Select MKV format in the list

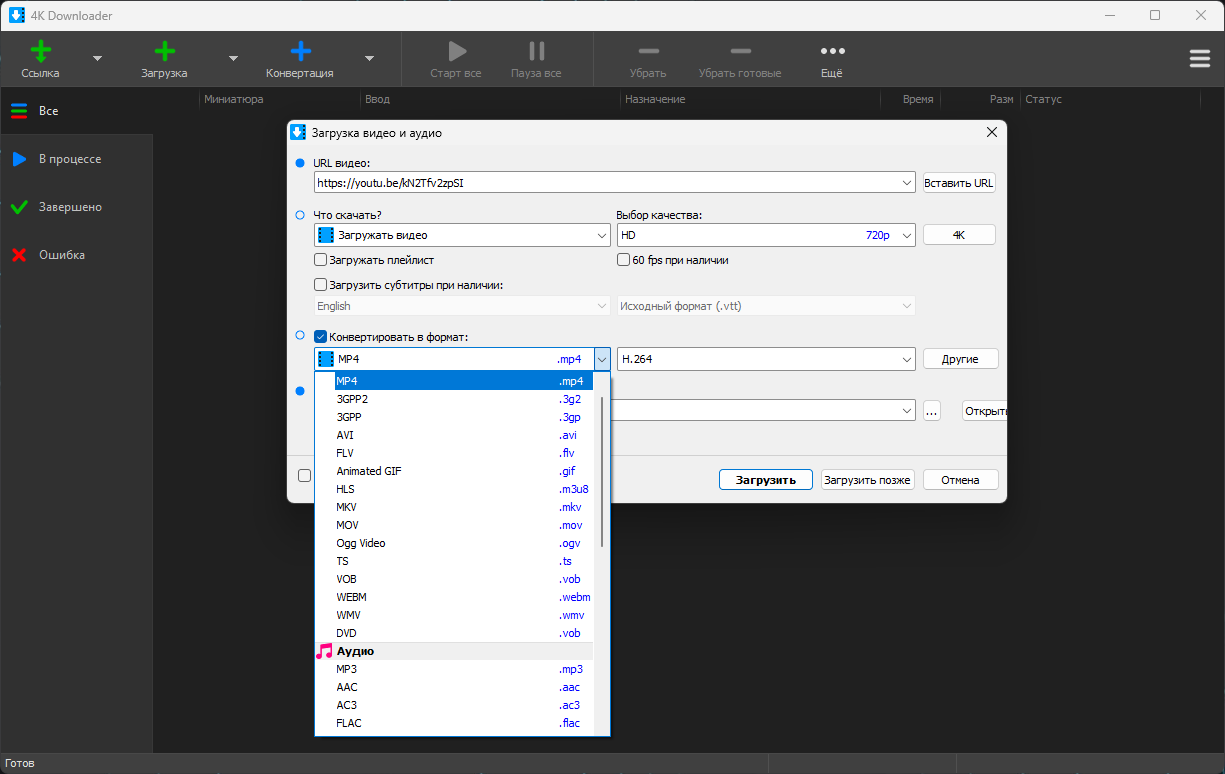pos(454,507)
